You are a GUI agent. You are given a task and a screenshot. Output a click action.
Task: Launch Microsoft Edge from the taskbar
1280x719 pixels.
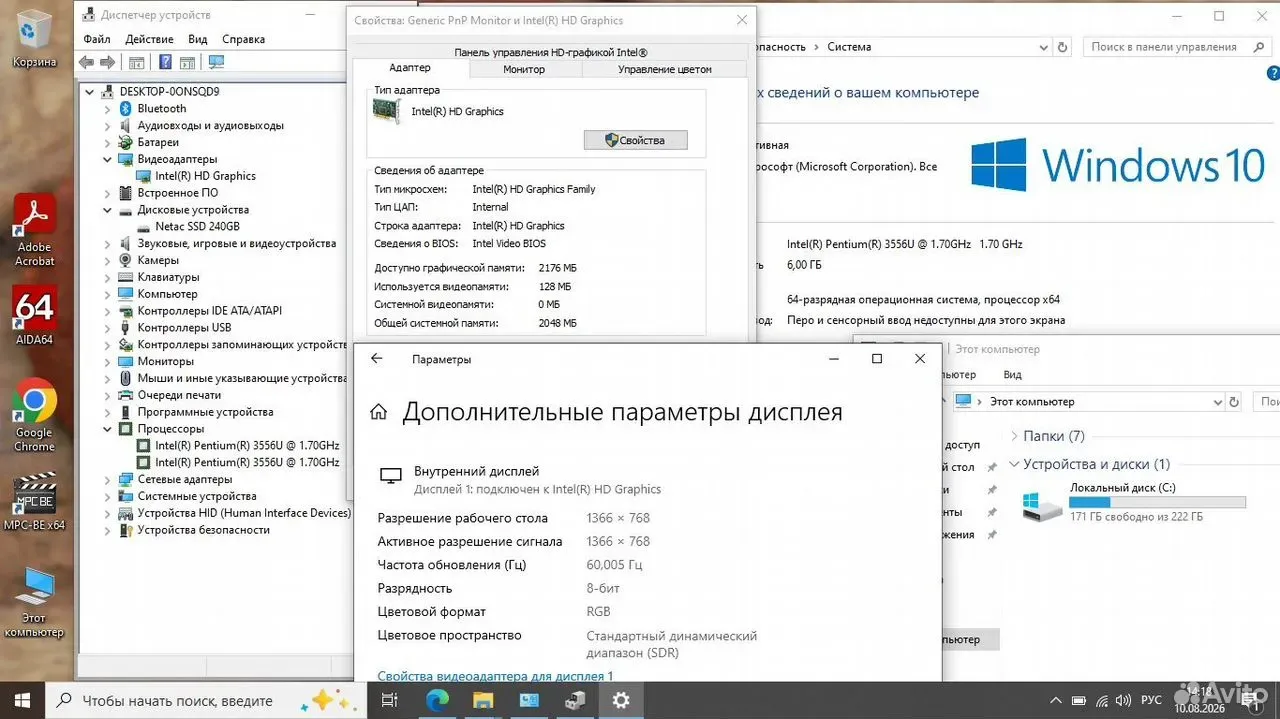(x=437, y=701)
